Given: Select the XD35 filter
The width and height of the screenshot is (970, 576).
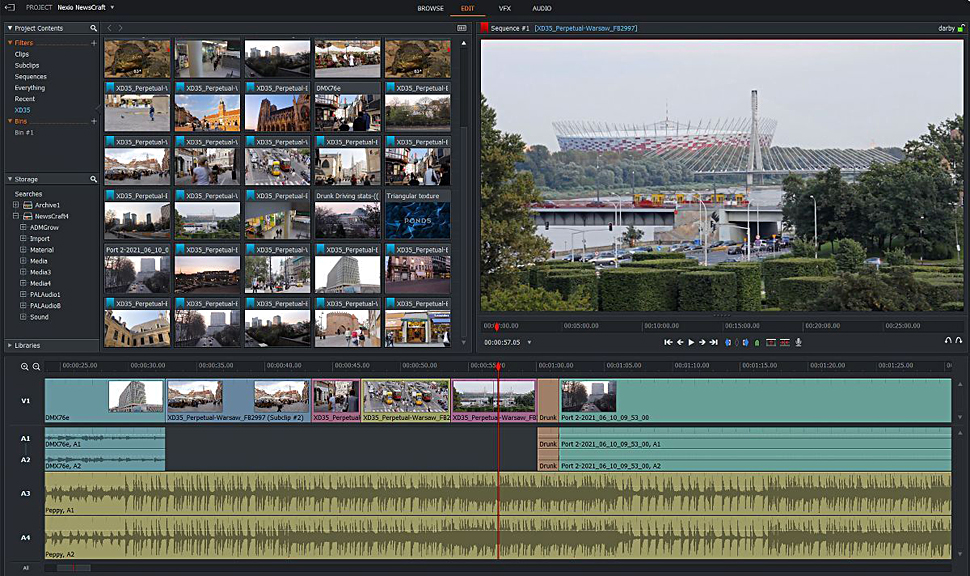Looking at the screenshot, I should [x=22, y=110].
